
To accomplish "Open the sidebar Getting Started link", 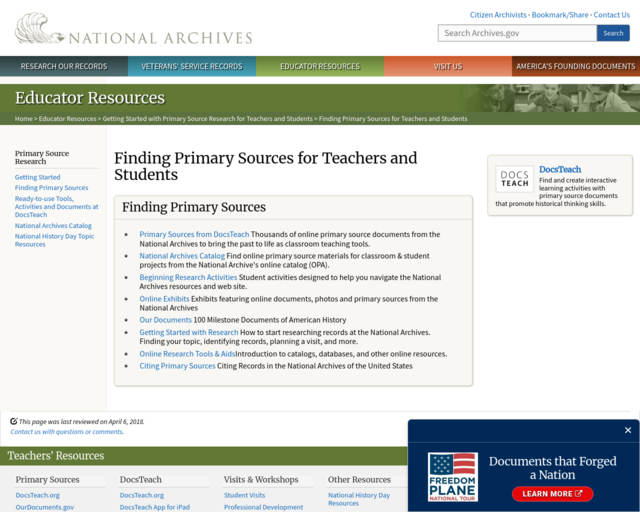I will (x=38, y=177).
